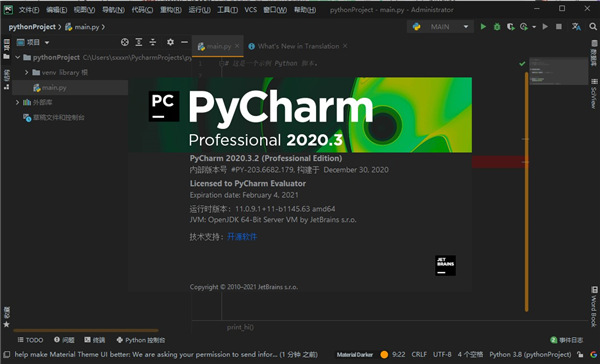600x364 pixels.
Task: Click the PC logo in About banner
Action: coord(164,106)
